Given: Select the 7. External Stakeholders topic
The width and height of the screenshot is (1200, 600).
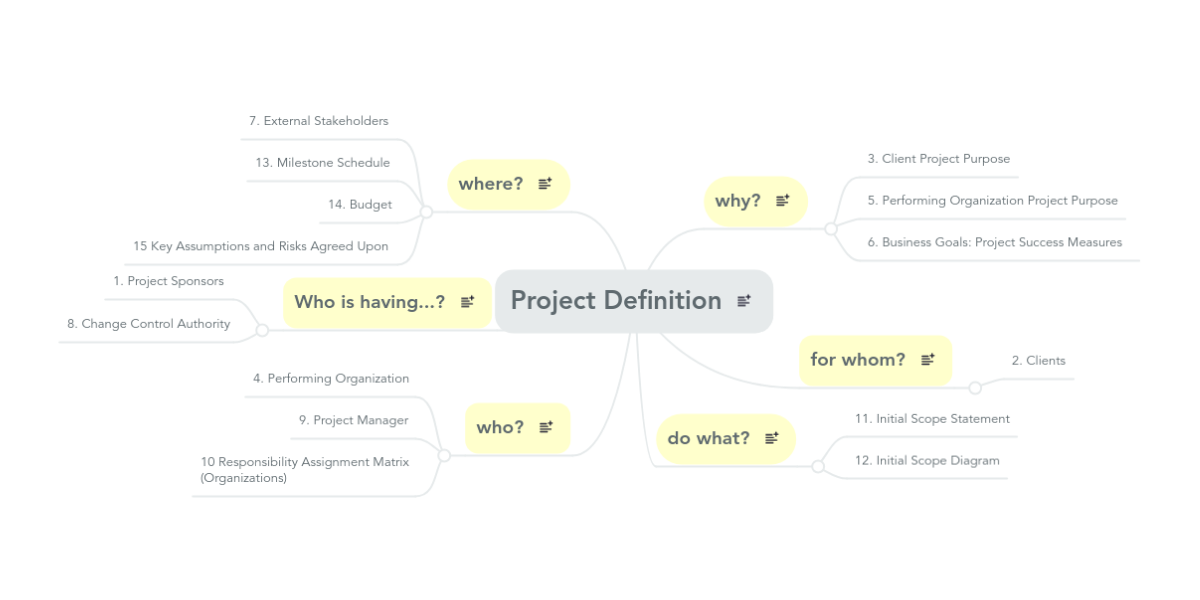Looking at the screenshot, I should pyautogui.click(x=319, y=121).
